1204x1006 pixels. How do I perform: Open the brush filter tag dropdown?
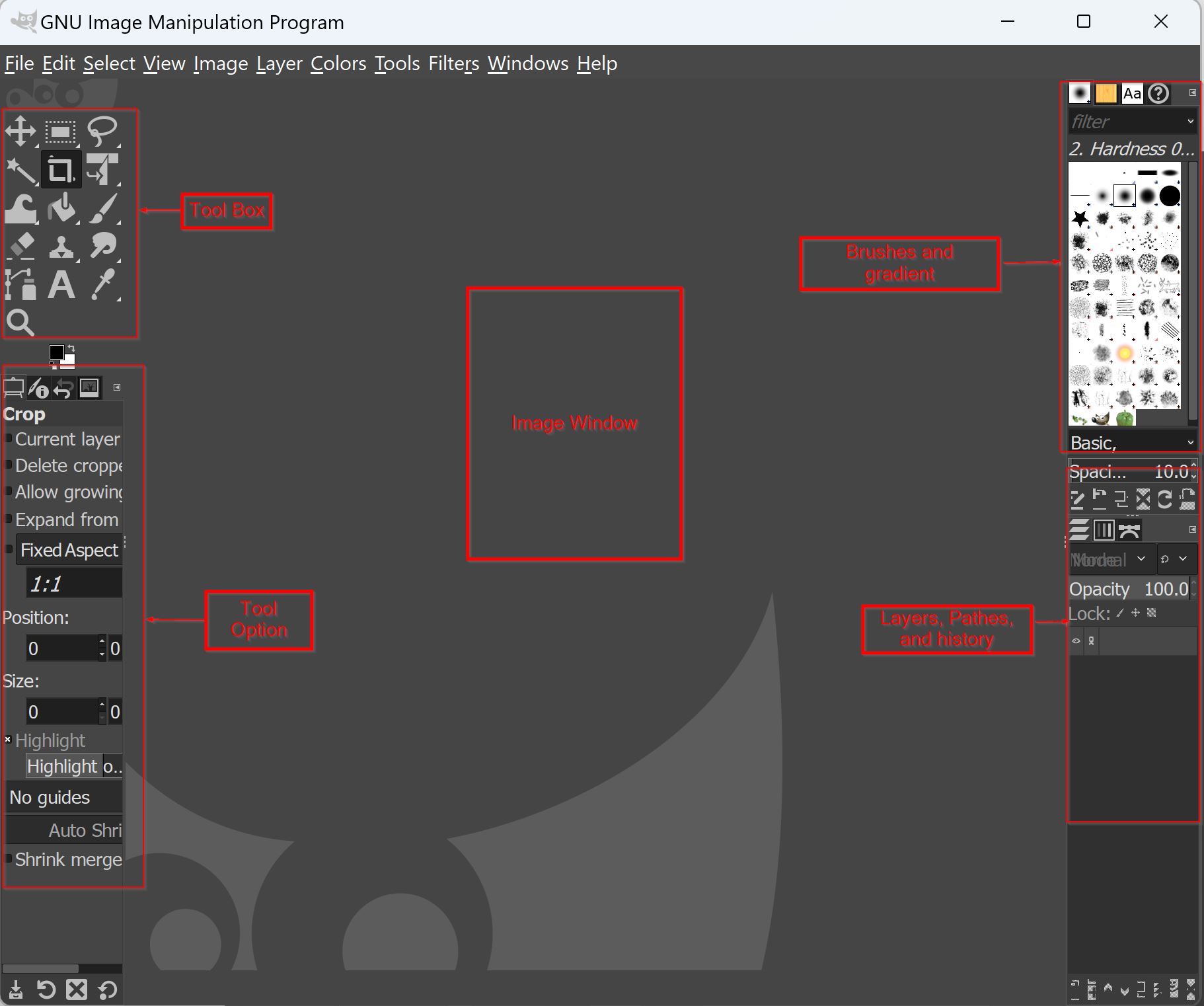(1190, 121)
